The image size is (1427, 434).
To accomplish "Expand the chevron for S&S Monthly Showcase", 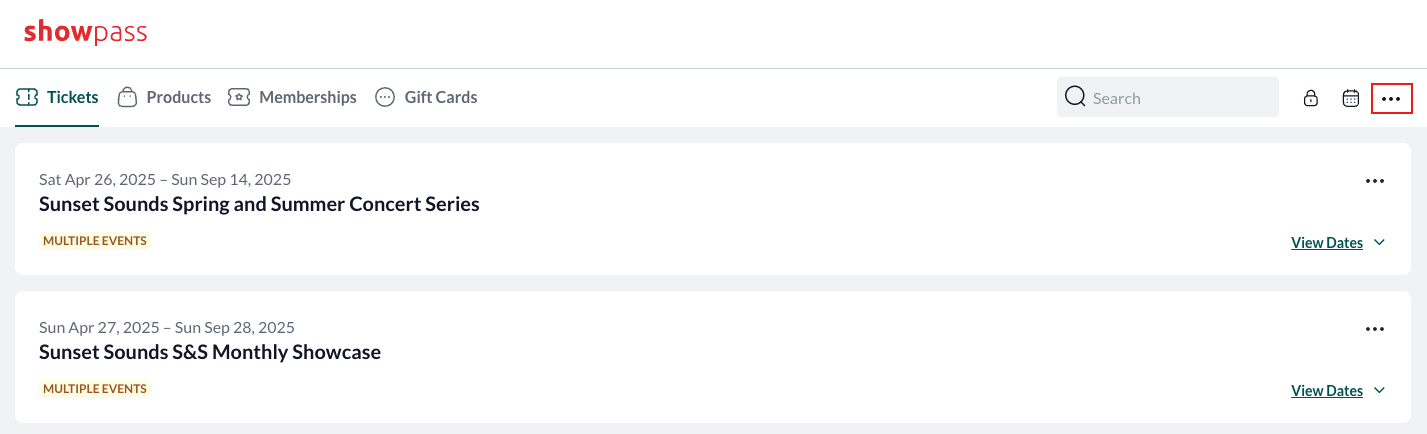I will tap(1379, 390).
